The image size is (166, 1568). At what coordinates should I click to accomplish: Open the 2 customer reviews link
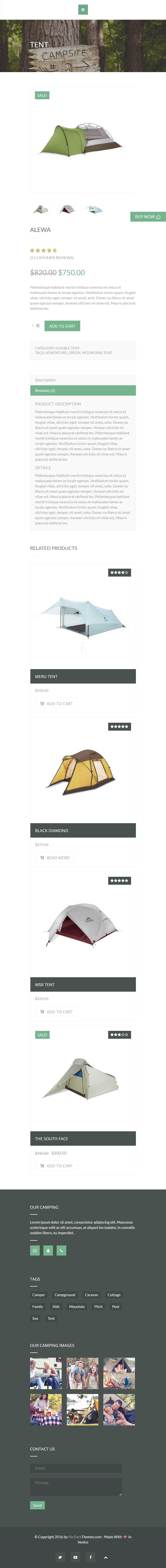tap(52, 257)
